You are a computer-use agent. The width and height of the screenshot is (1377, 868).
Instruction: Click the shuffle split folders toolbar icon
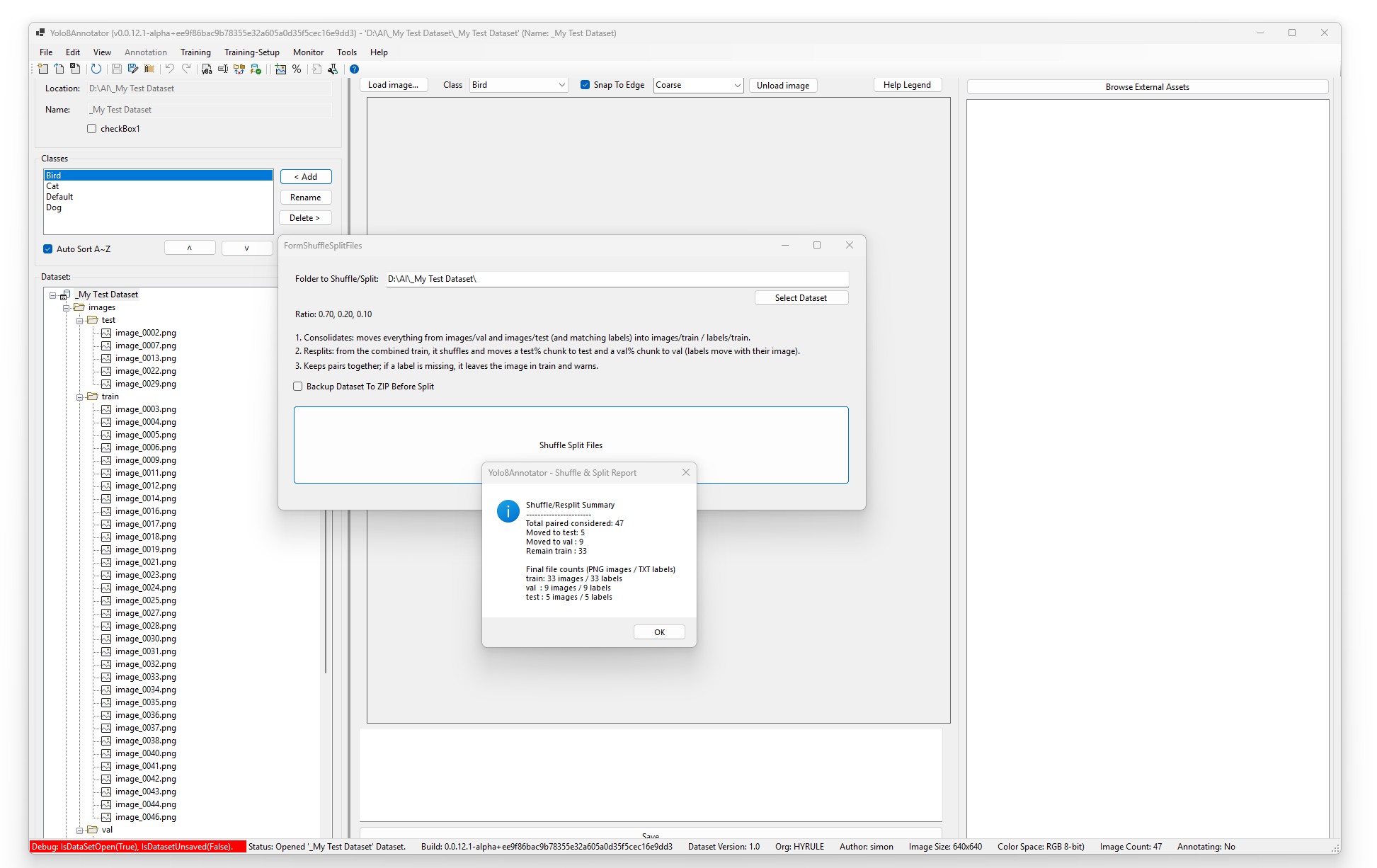click(x=239, y=69)
